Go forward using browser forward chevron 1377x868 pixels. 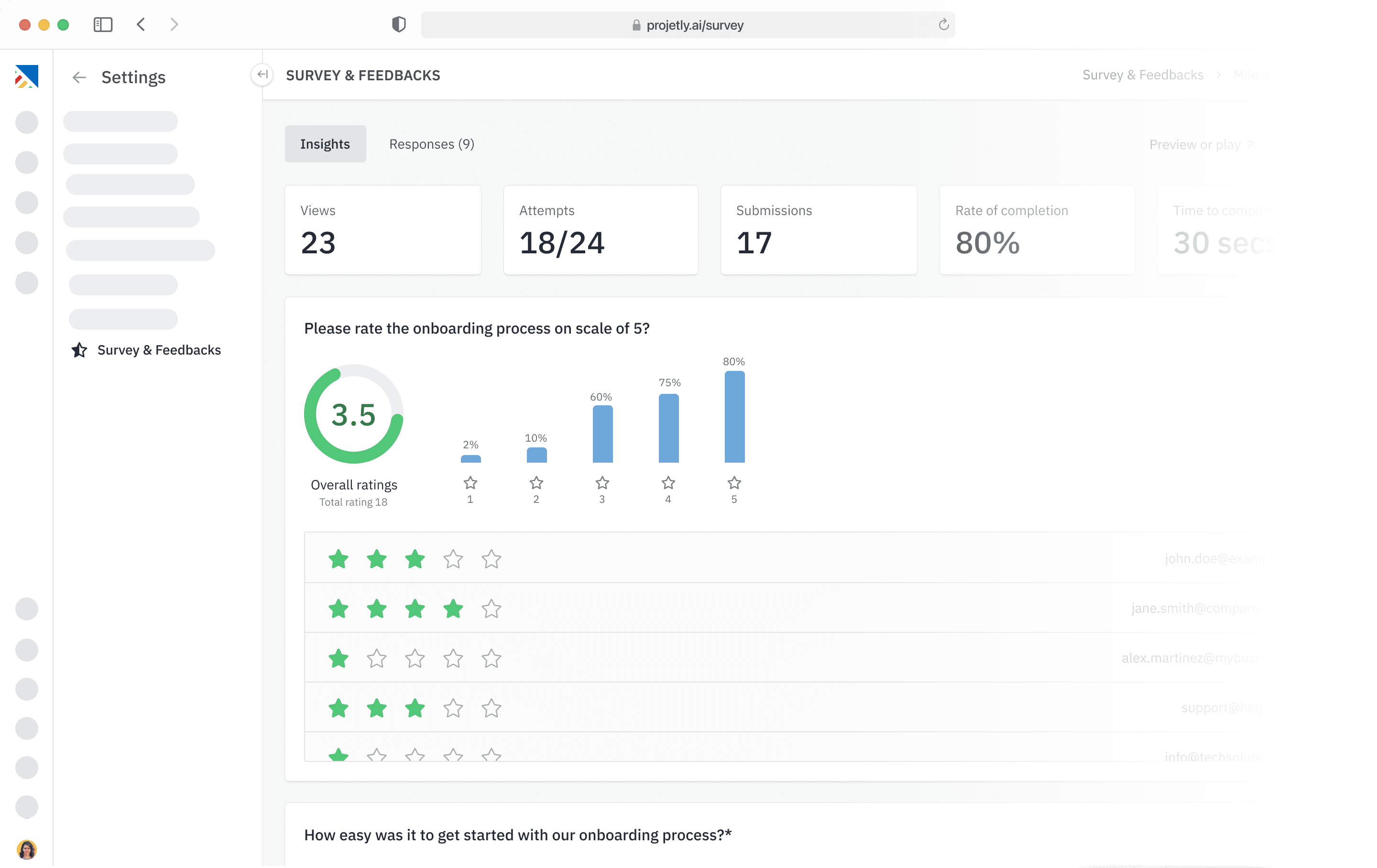175,24
